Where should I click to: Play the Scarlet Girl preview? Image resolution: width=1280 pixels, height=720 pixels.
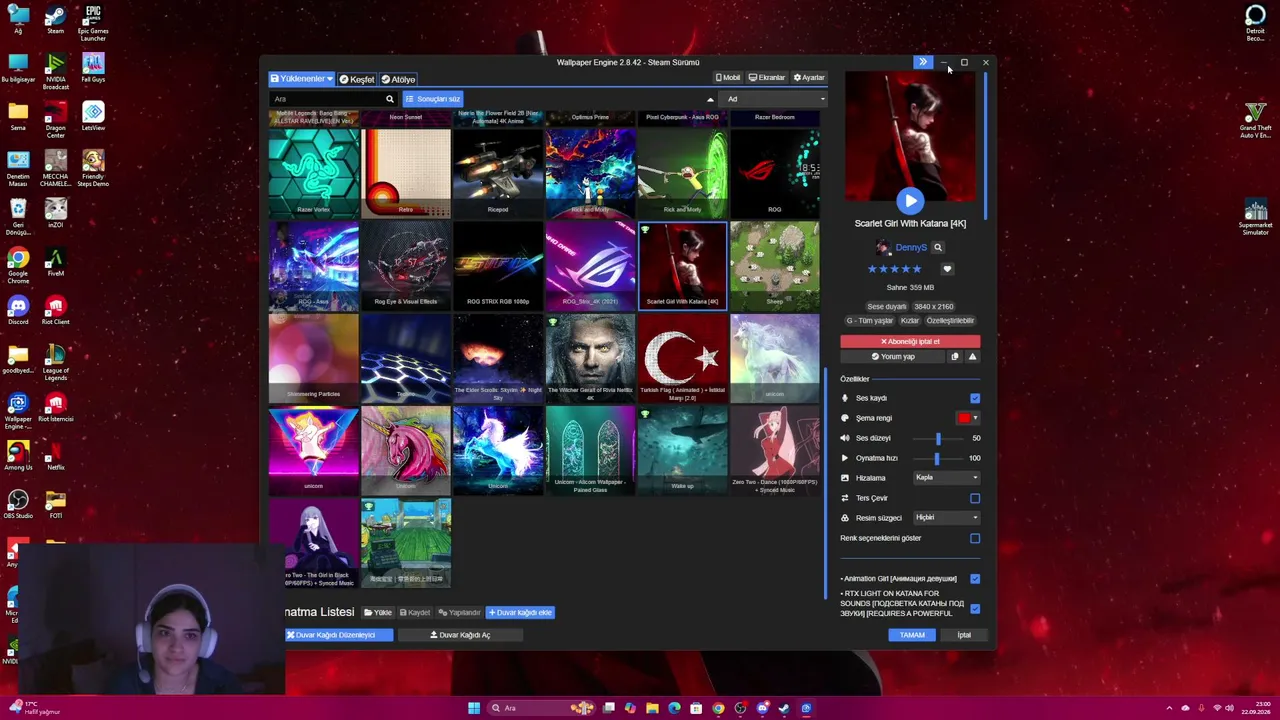click(910, 201)
